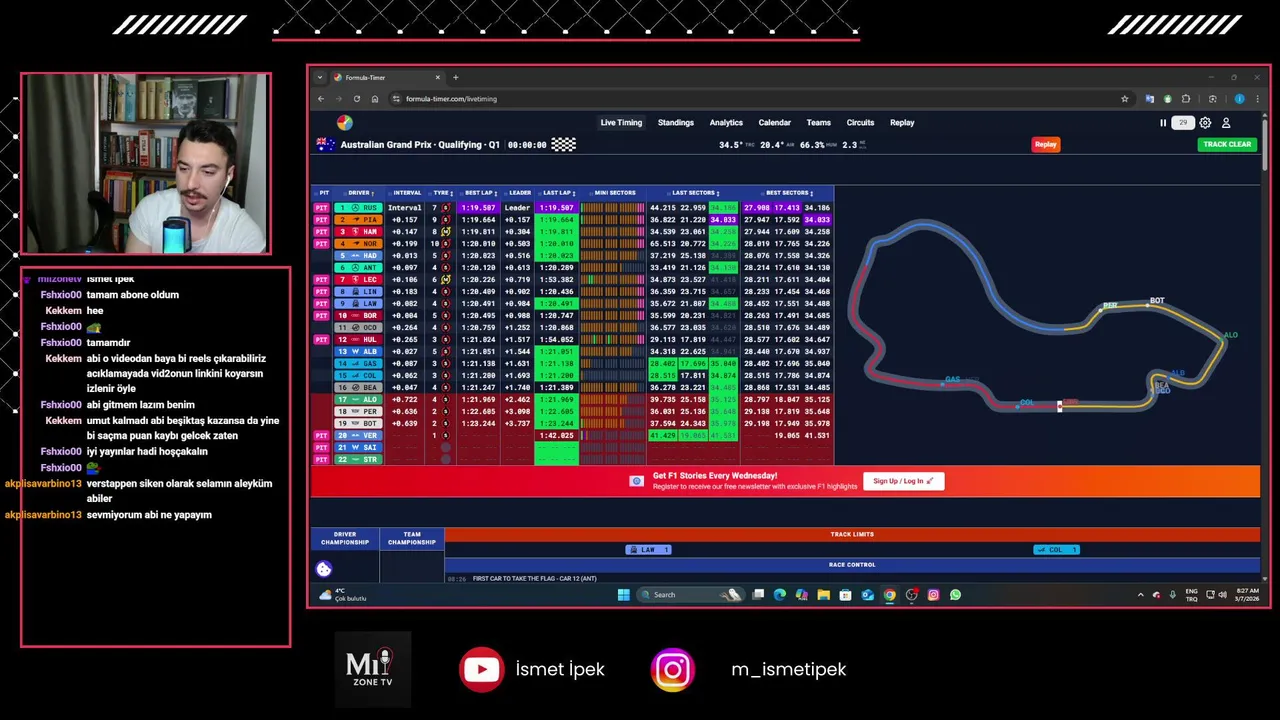Click the round cookie icon below Driver Championship
The width and height of the screenshot is (1280, 720).
[324, 569]
